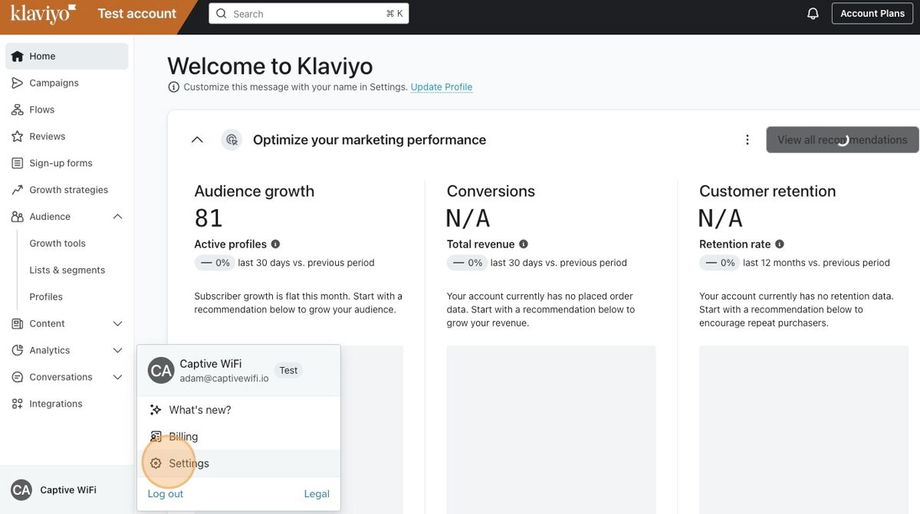
Task: Click the Sign-up forms icon
Action: pos(17,163)
